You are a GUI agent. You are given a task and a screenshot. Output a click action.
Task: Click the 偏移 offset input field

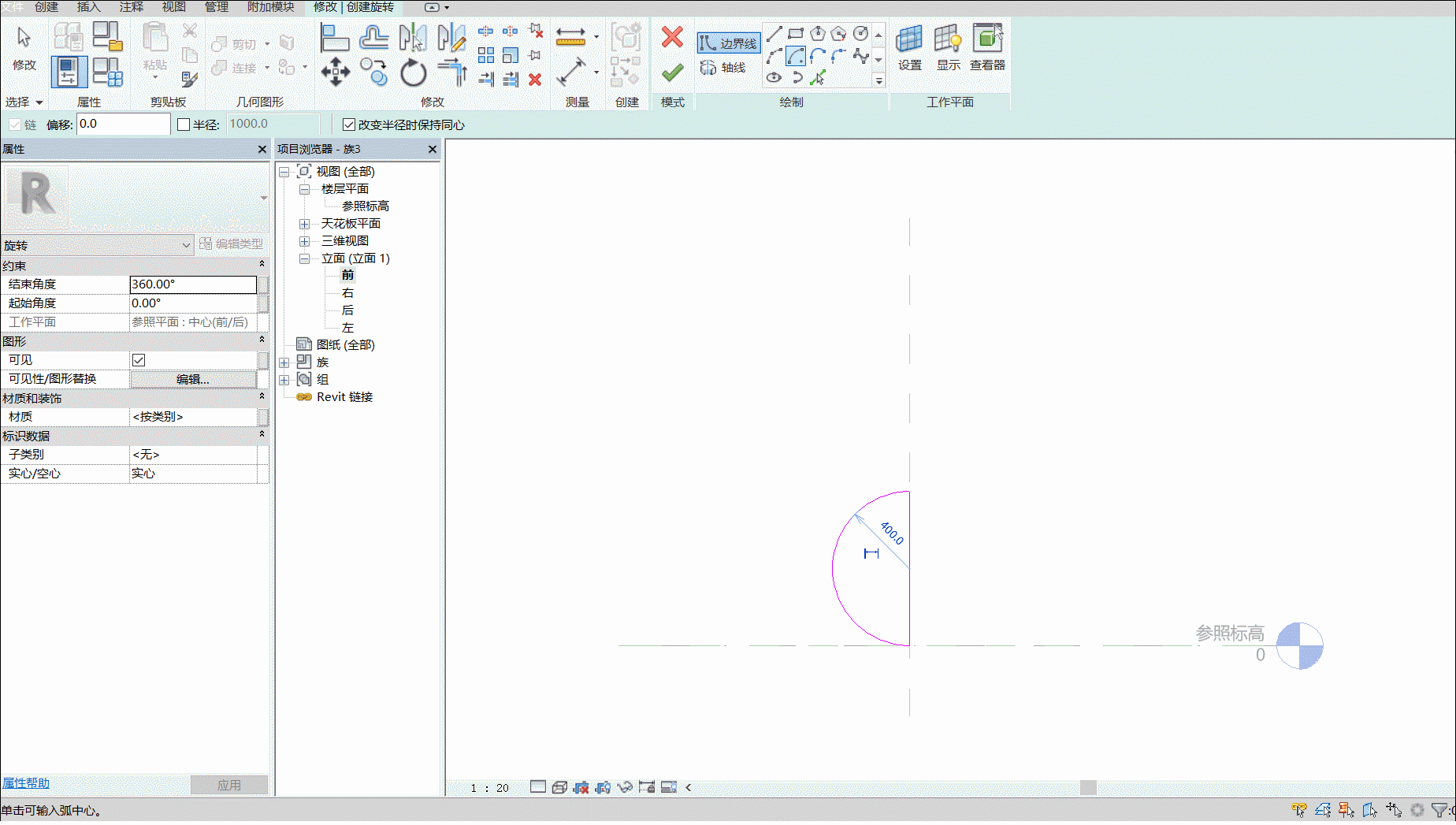click(123, 124)
